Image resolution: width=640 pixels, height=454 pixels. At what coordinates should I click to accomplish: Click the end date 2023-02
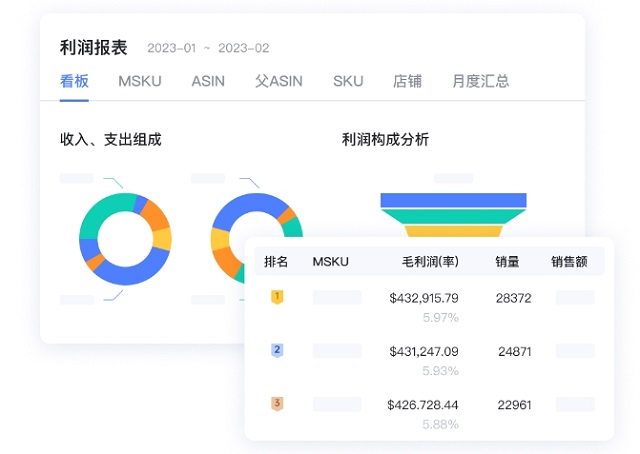tap(244, 48)
